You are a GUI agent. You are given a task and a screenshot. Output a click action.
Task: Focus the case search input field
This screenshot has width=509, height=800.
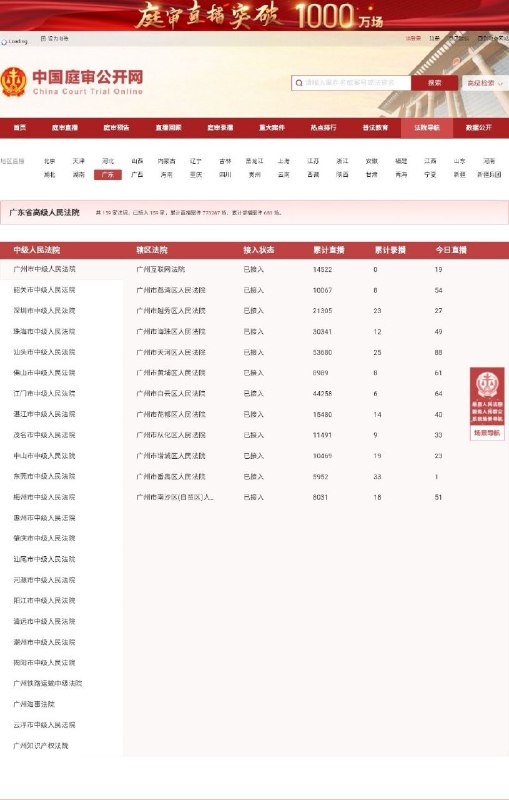tap(351, 83)
